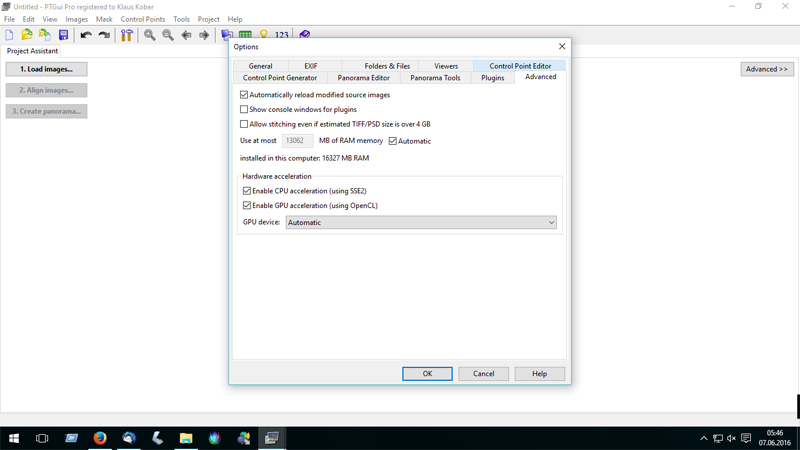
Task: Open the Control Points menu
Action: [x=142, y=19]
